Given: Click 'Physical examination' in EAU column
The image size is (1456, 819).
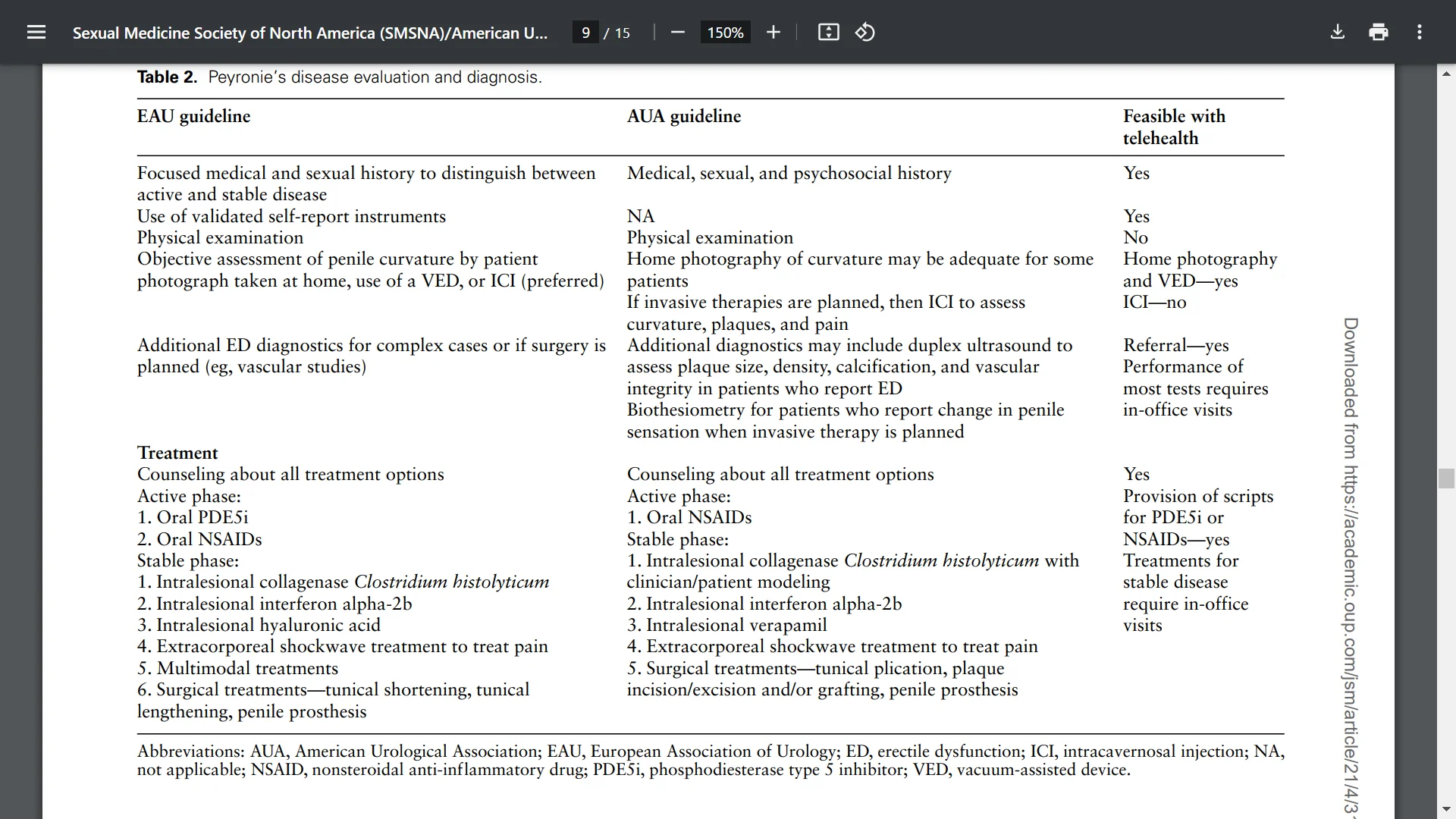Looking at the screenshot, I should coord(220,237).
